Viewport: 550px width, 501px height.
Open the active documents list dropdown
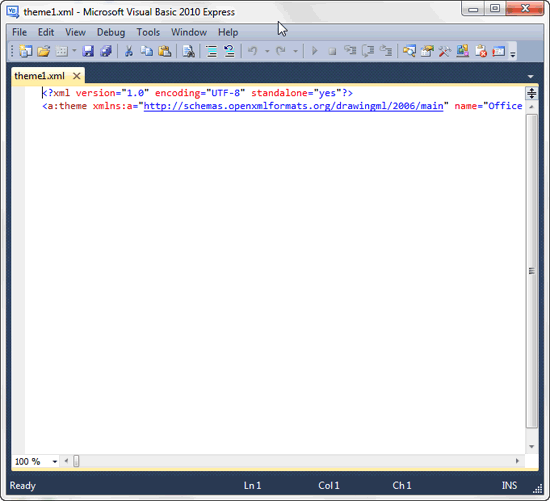[530, 76]
